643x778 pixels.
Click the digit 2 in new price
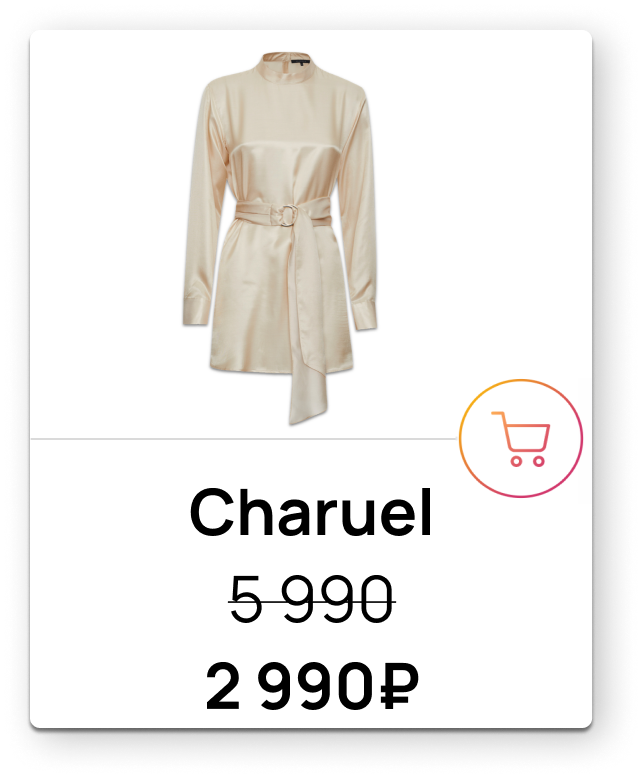click(x=223, y=686)
